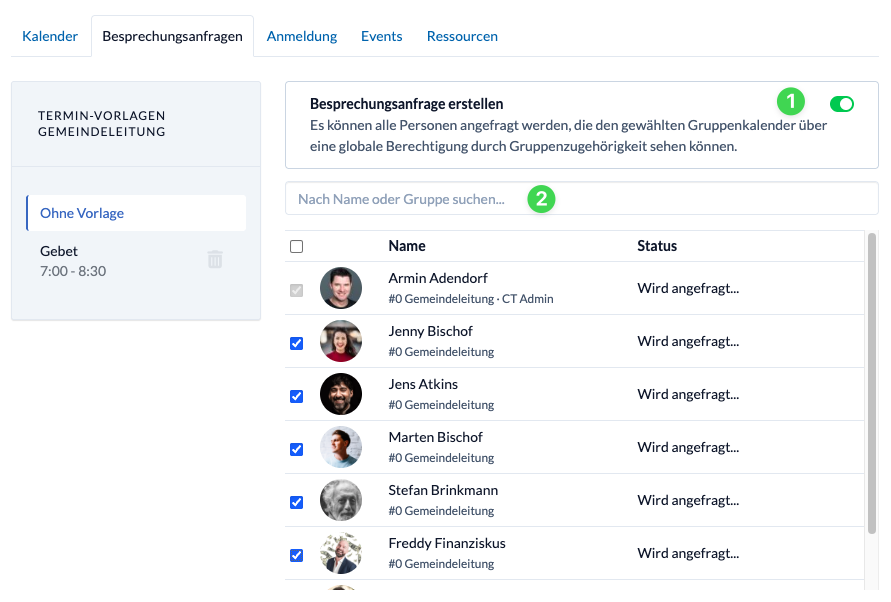Viewport: 891px width, 602px height.
Task: Open the Anmeldung tab
Action: 302,36
